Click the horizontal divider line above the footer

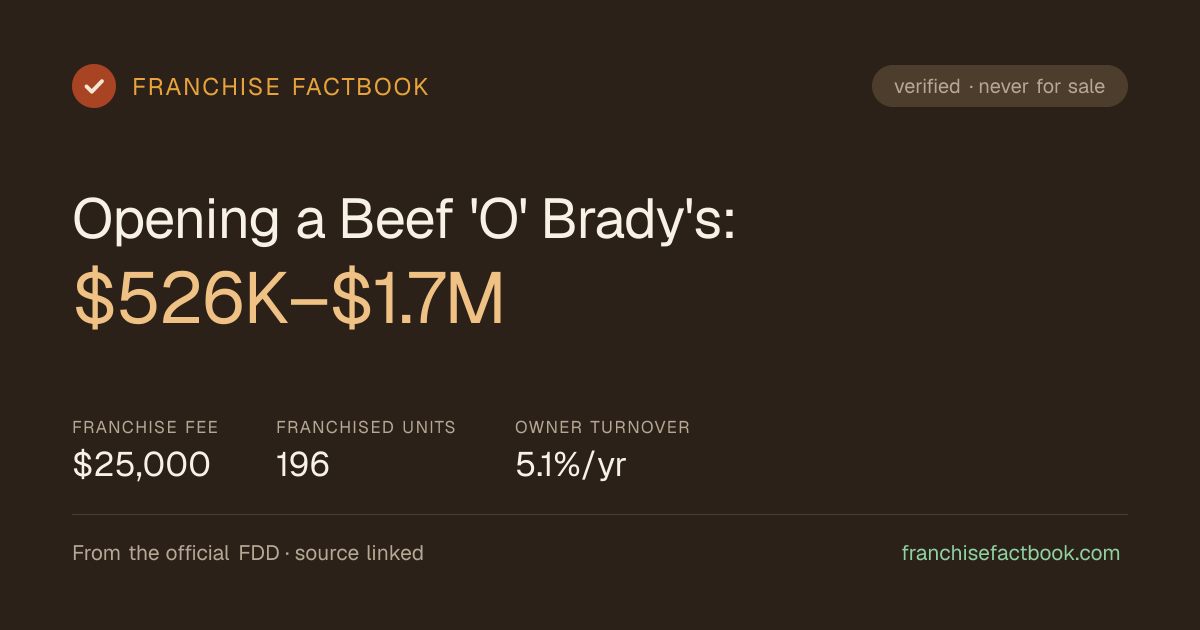(x=600, y=514)
